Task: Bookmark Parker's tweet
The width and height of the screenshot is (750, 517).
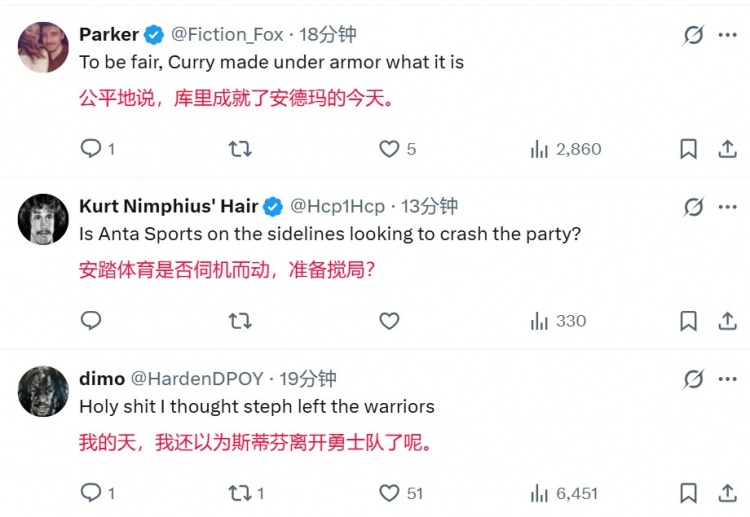Action: (x=688, y=149)
